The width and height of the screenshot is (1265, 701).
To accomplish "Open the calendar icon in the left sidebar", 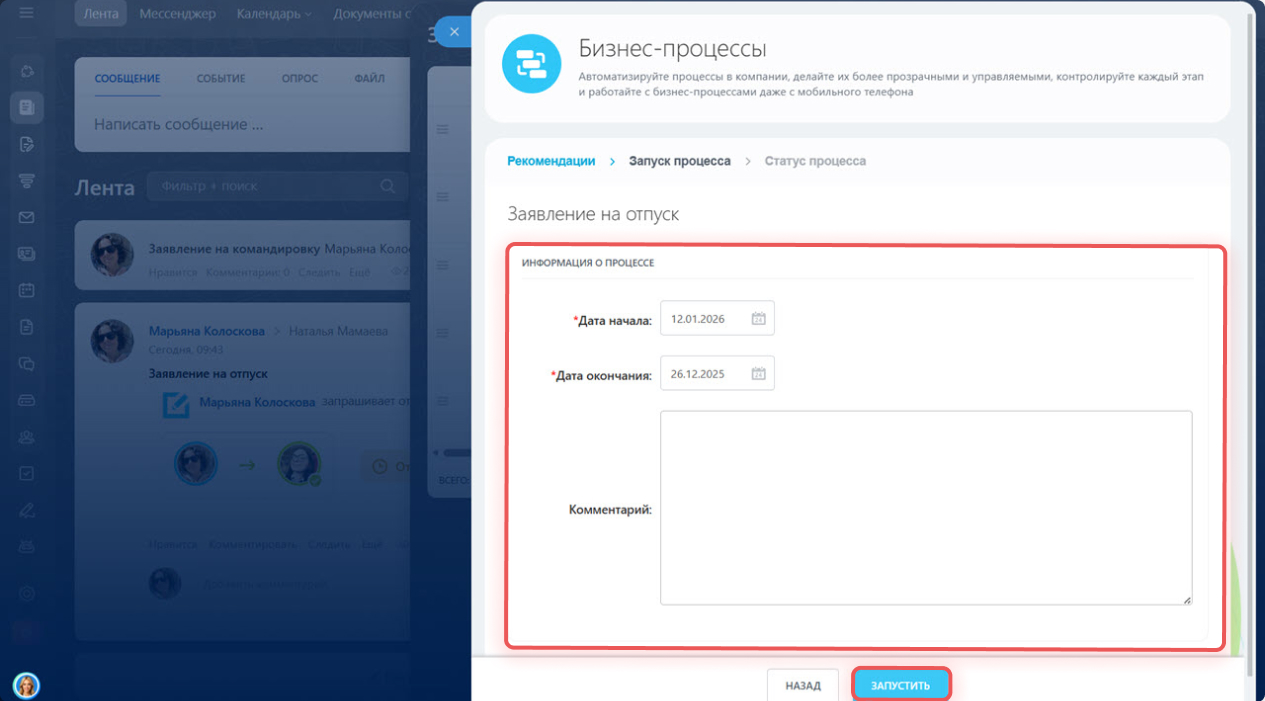I will [x=27, y=290].
